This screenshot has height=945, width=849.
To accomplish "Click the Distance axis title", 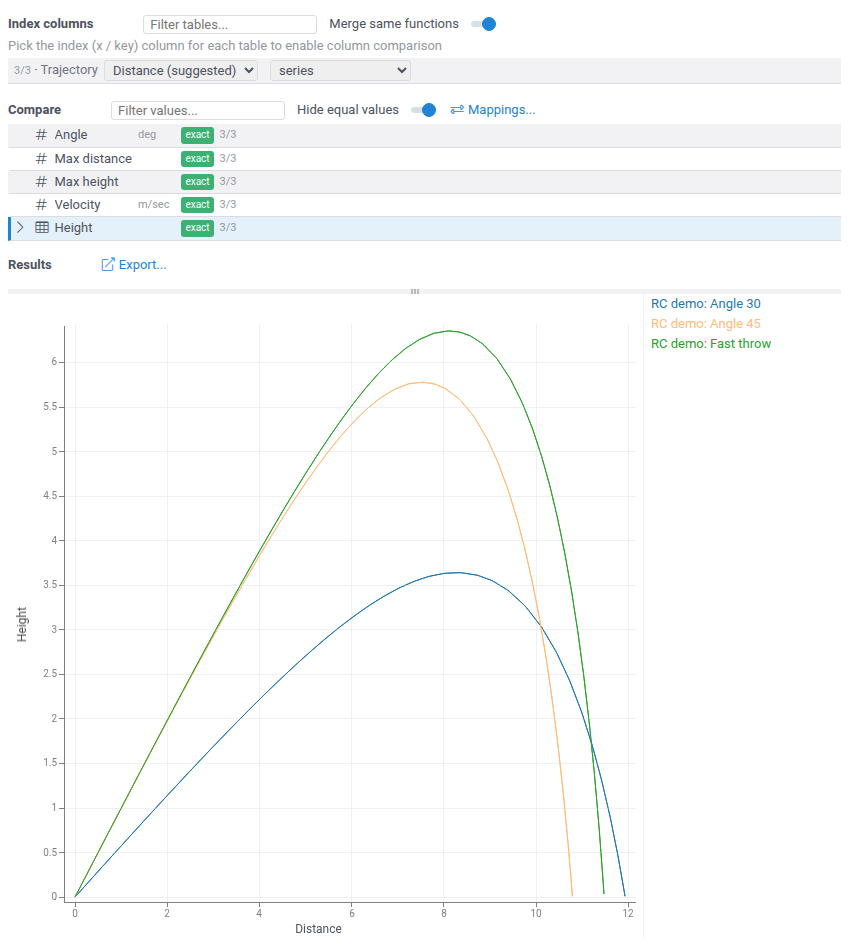I will [x=318, y=929].
